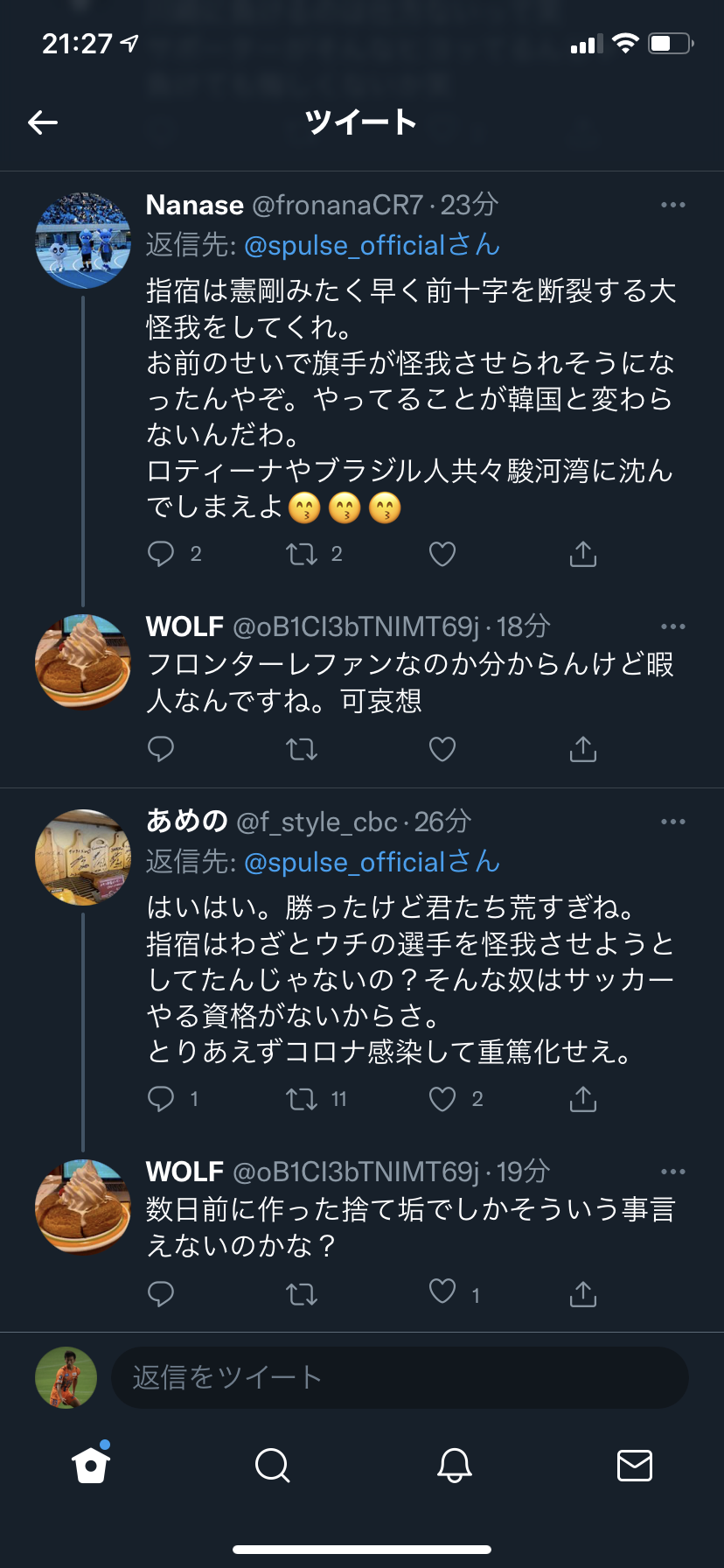The height and width of the screenshot is (1568, 724).
Task: Like Nanase's tweet
Action: pyautogui.click(x=442, y=554)
